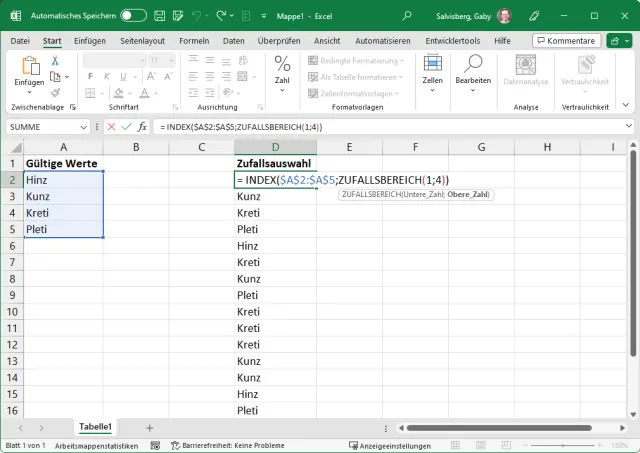This screenshot has height=453, width=640.
Task: Click the Kommentare button
Action: (x=566, y=40)
